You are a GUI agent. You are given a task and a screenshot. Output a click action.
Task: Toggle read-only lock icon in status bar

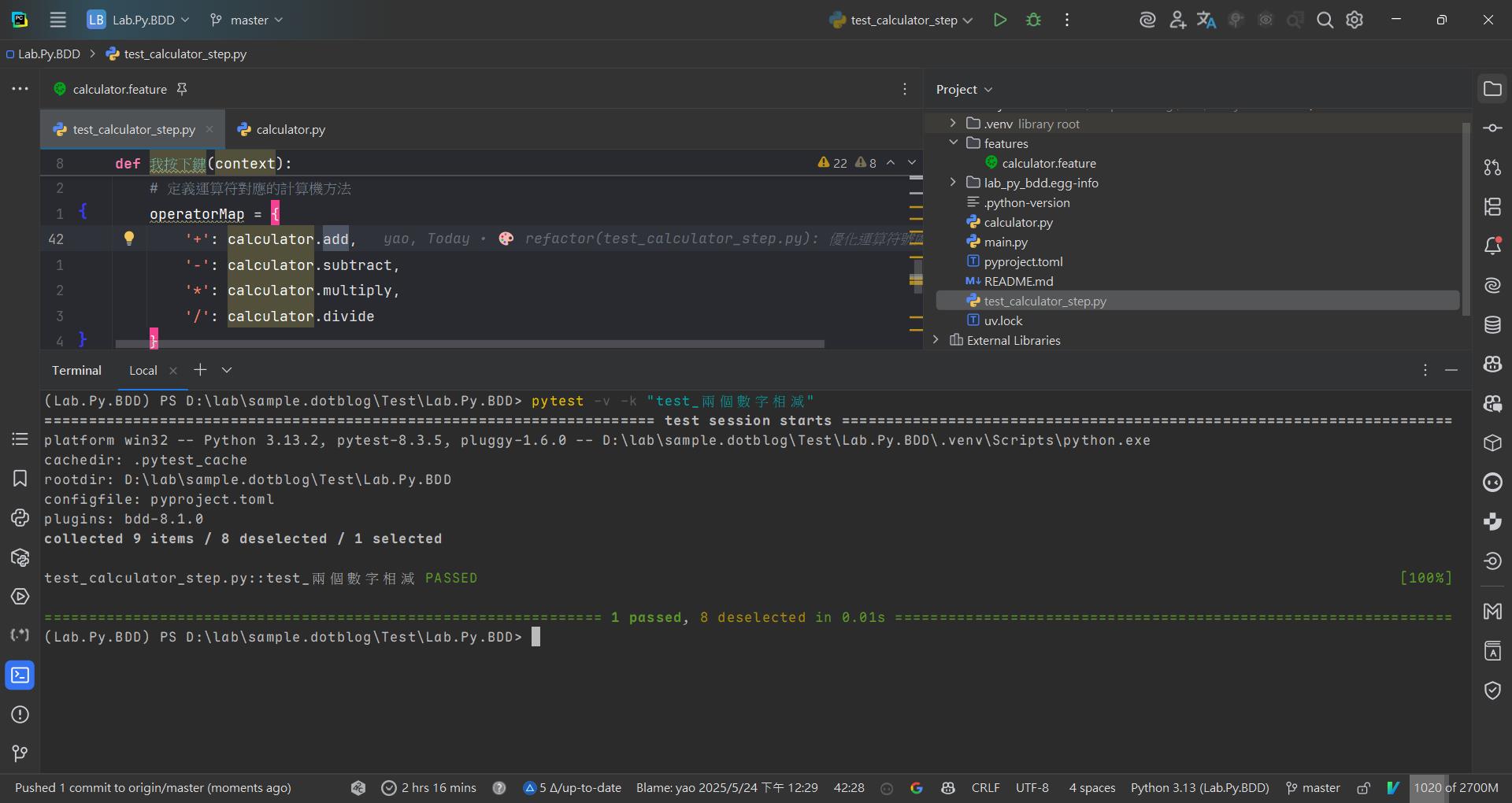1364,788
